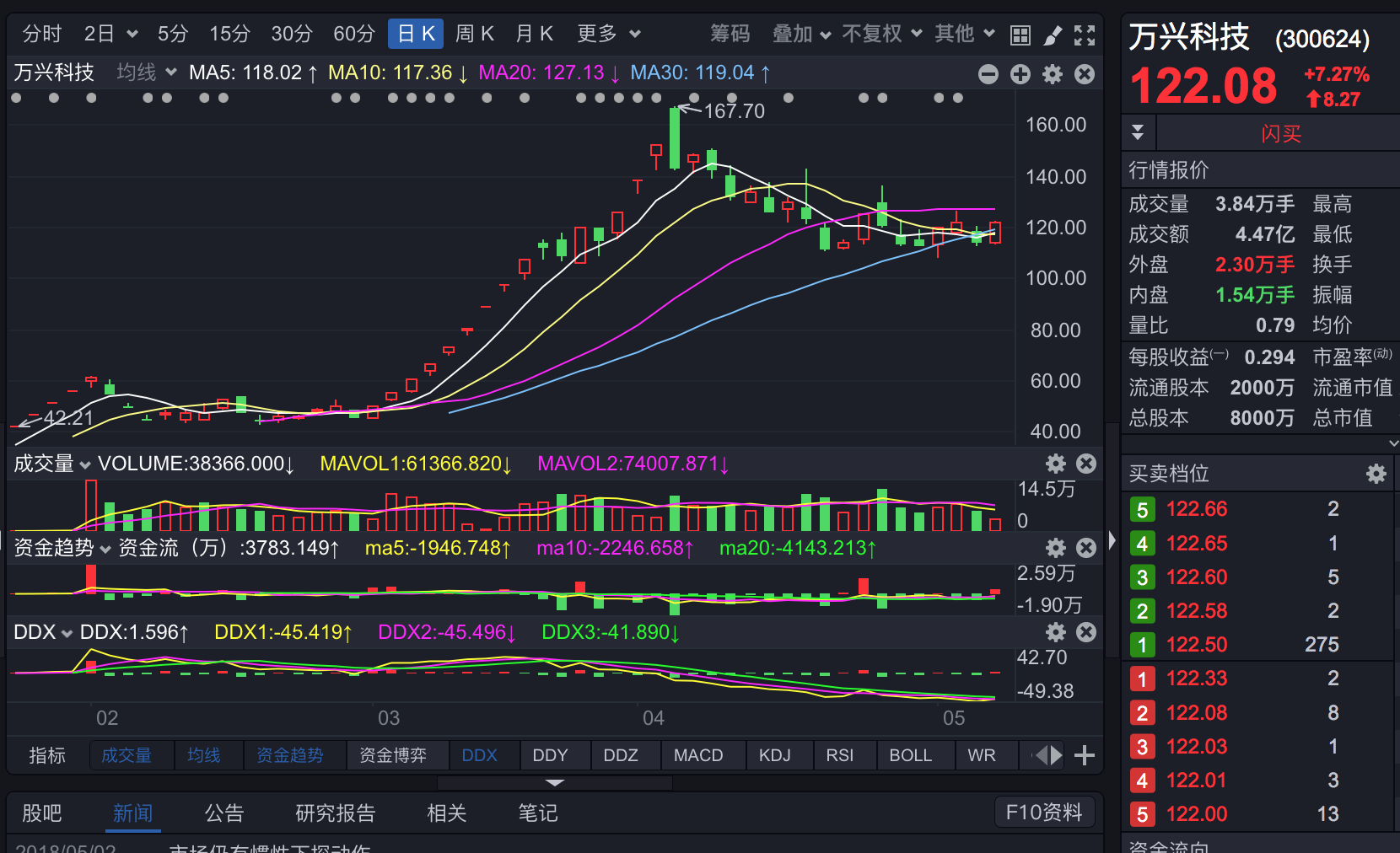This screenshot has height=853, width=1400.
Task: Click the fullscreen expand icon
Action: point(1085,35)
